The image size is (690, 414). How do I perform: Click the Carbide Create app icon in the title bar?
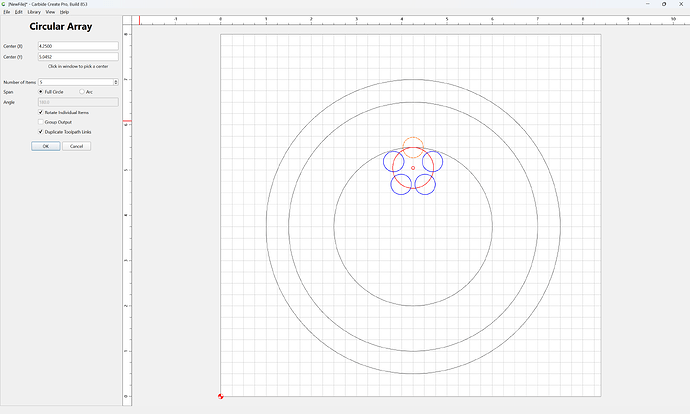click(4, 4)
